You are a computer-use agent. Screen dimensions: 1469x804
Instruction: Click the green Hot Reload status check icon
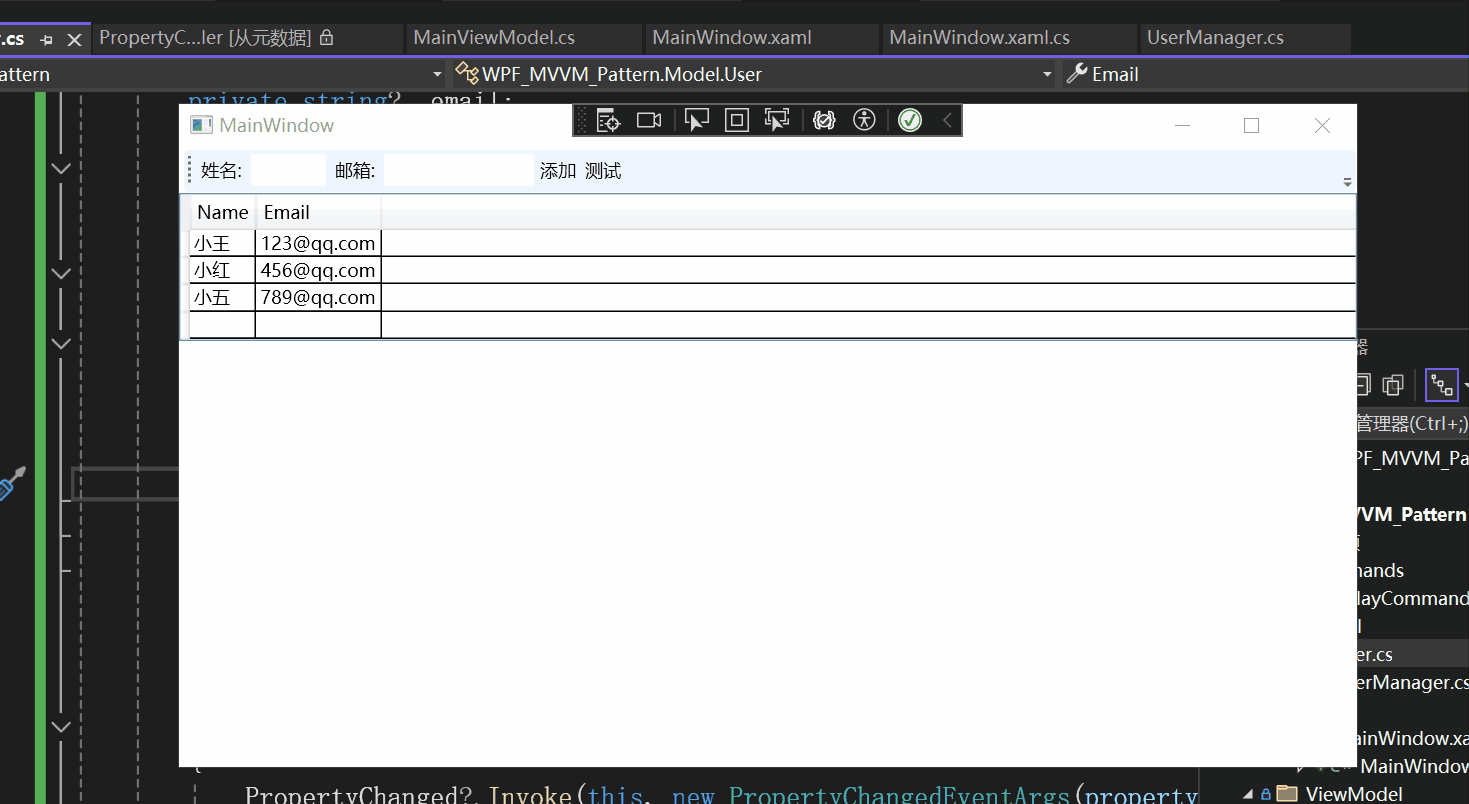coord(909,119)
